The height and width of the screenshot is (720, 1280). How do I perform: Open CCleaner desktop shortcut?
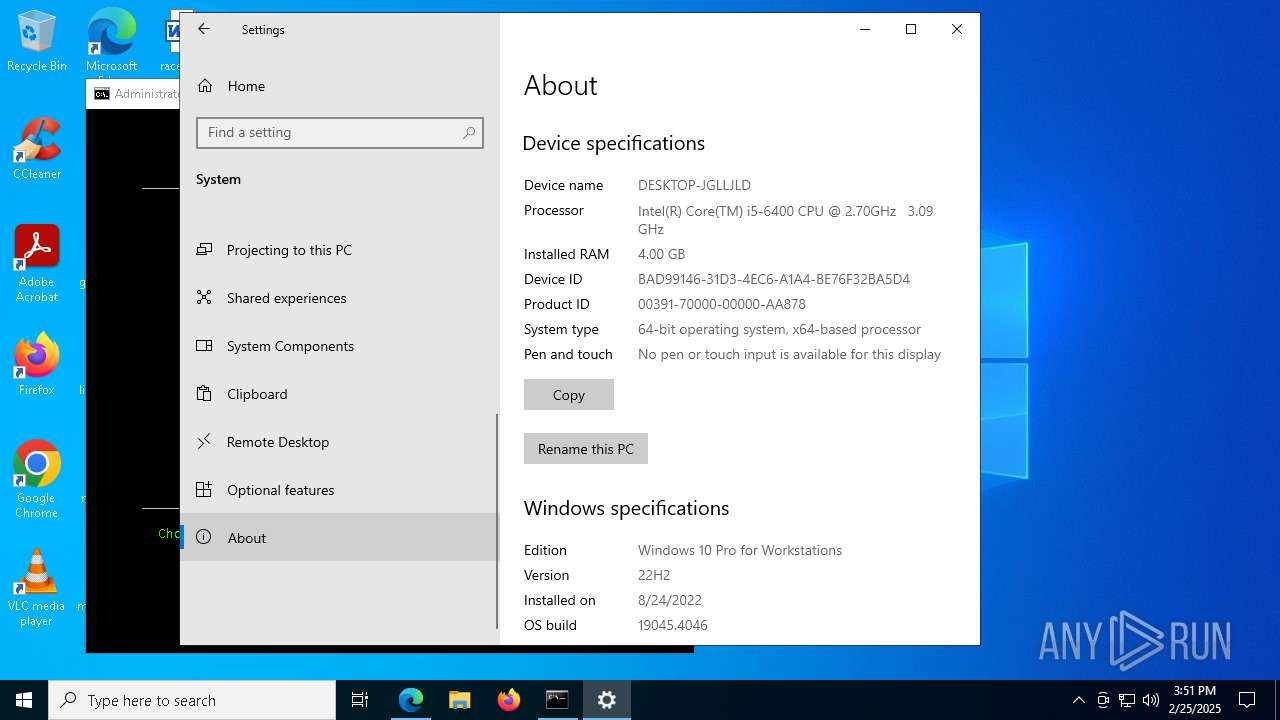(x=37, y=150)
